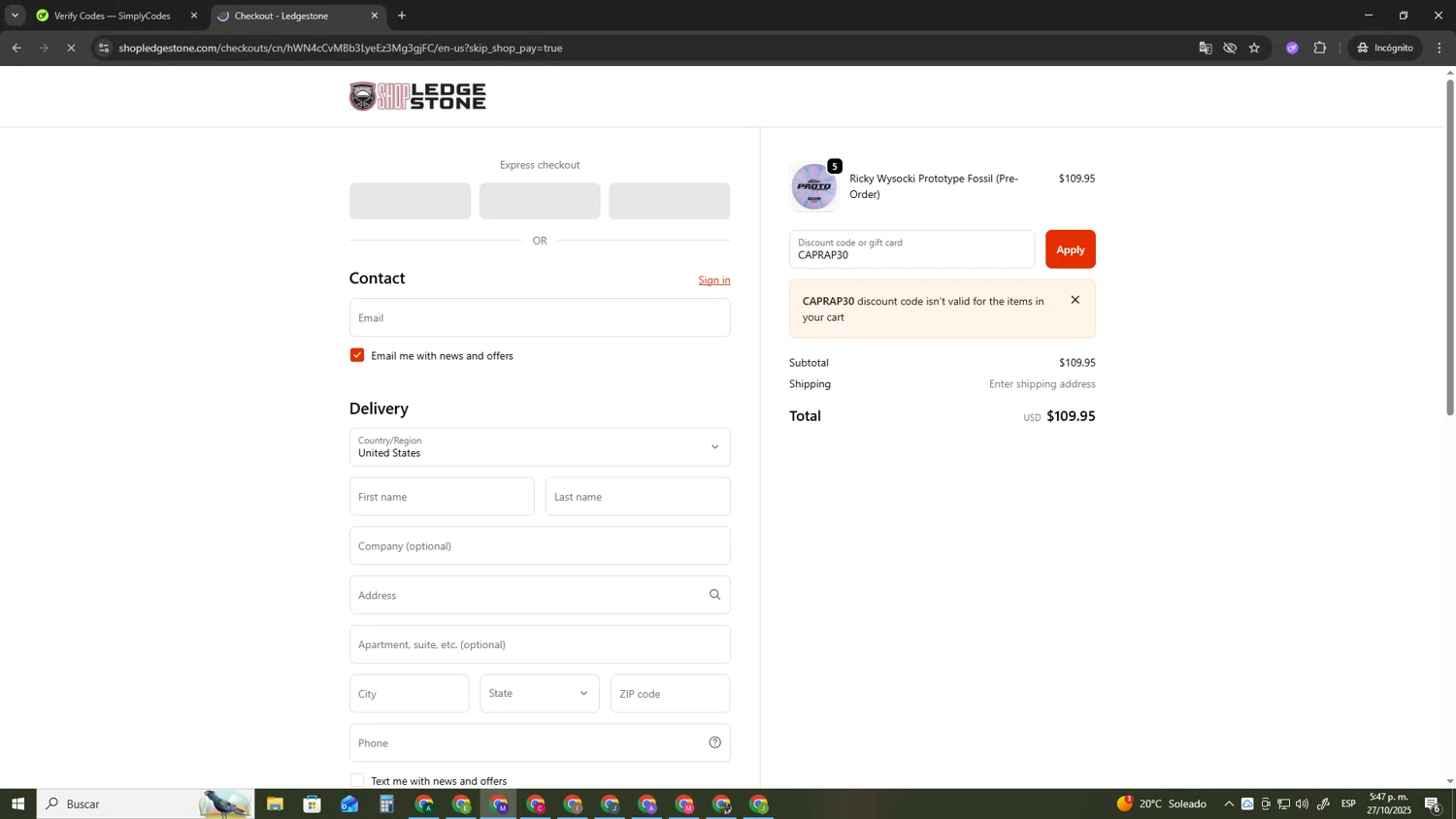Open the Windows Start menu
Image resolution: width=1456 pixels, height=819 pixels.
click(17, 803)
